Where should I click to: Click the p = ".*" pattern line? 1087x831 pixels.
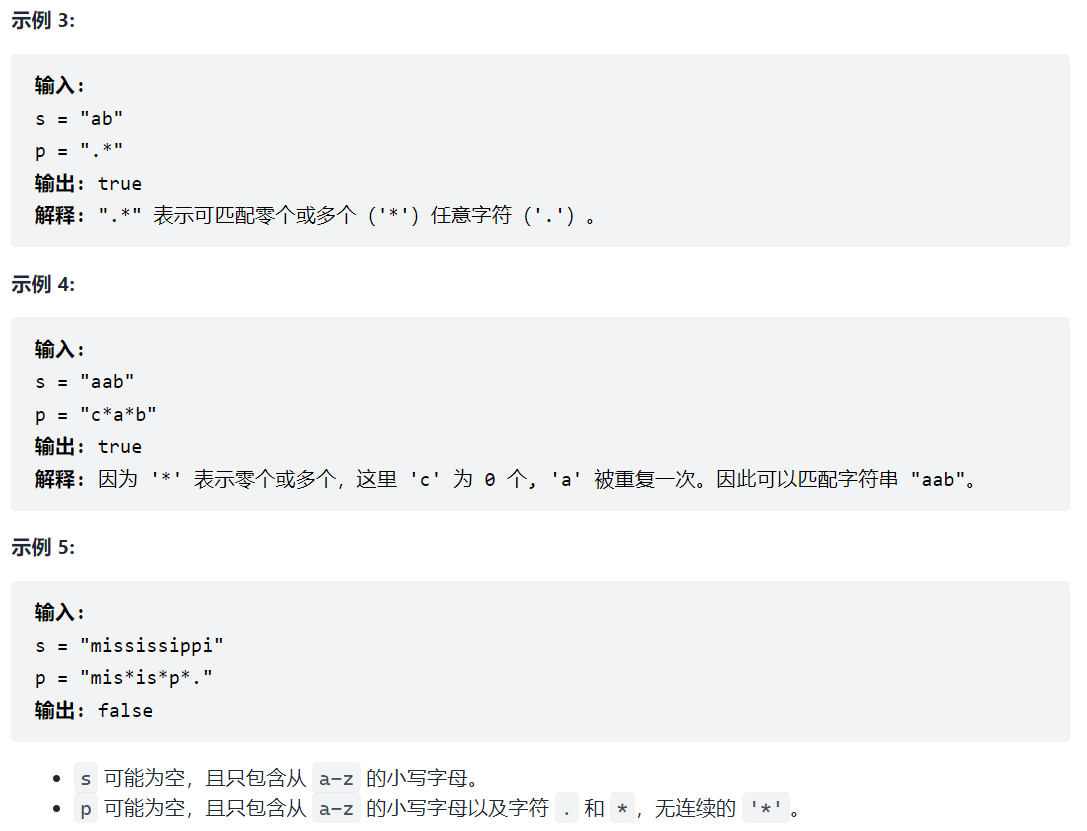tap(79, 150)
